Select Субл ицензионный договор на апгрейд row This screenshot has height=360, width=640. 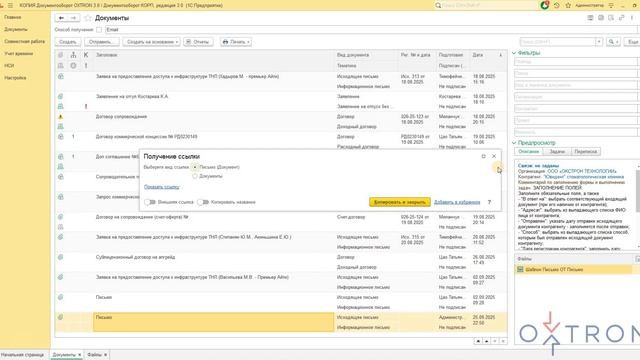coord(281,262)
